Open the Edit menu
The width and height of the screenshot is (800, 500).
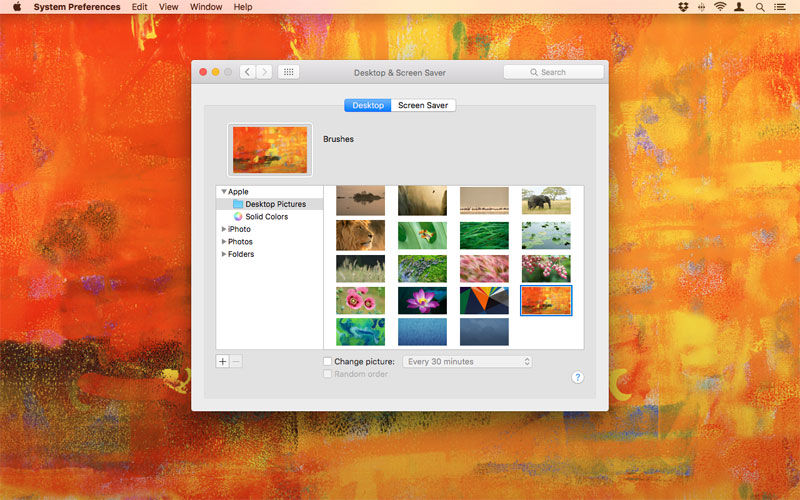pos(139,7)
